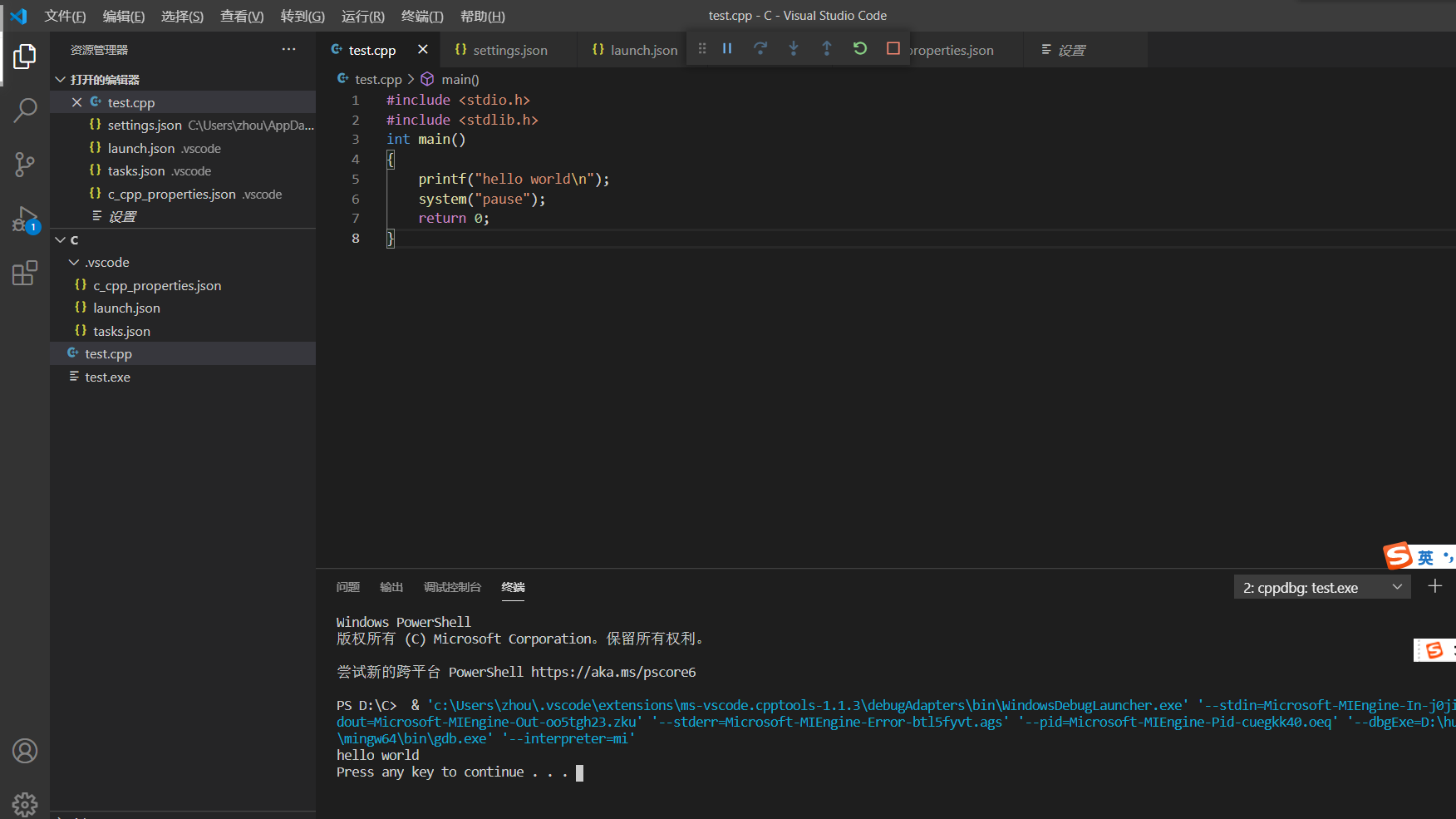Open tasks.json under .vscode folder

pos(183,331)
